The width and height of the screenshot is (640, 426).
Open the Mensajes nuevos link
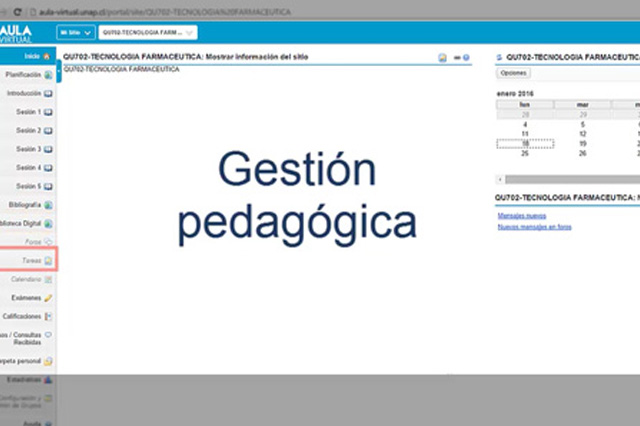[522, 215]
